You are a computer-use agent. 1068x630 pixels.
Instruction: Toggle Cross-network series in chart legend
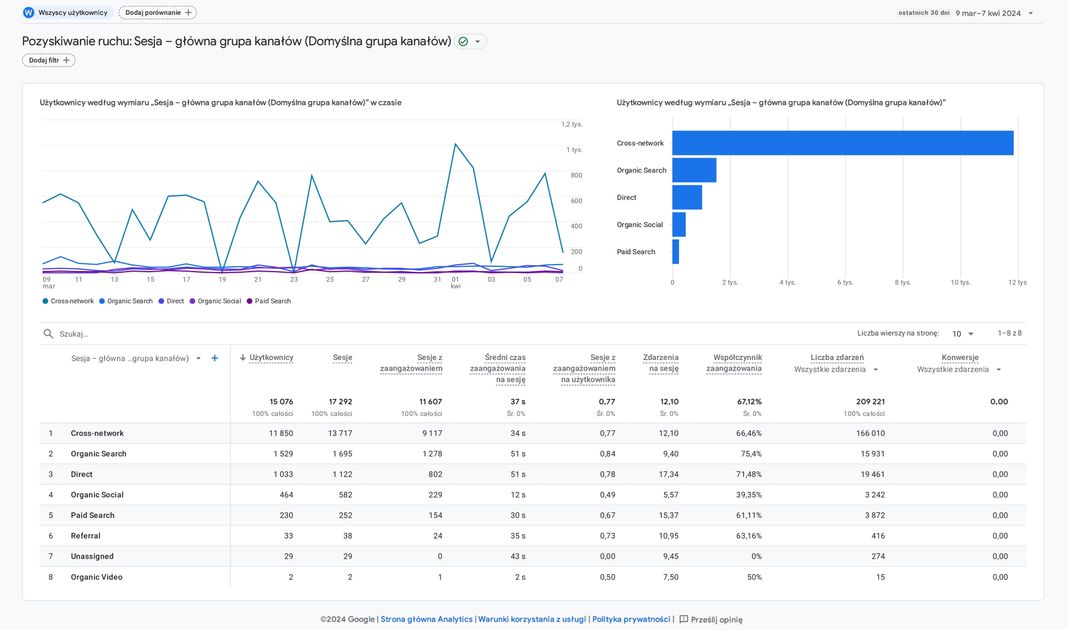[68, 301]
